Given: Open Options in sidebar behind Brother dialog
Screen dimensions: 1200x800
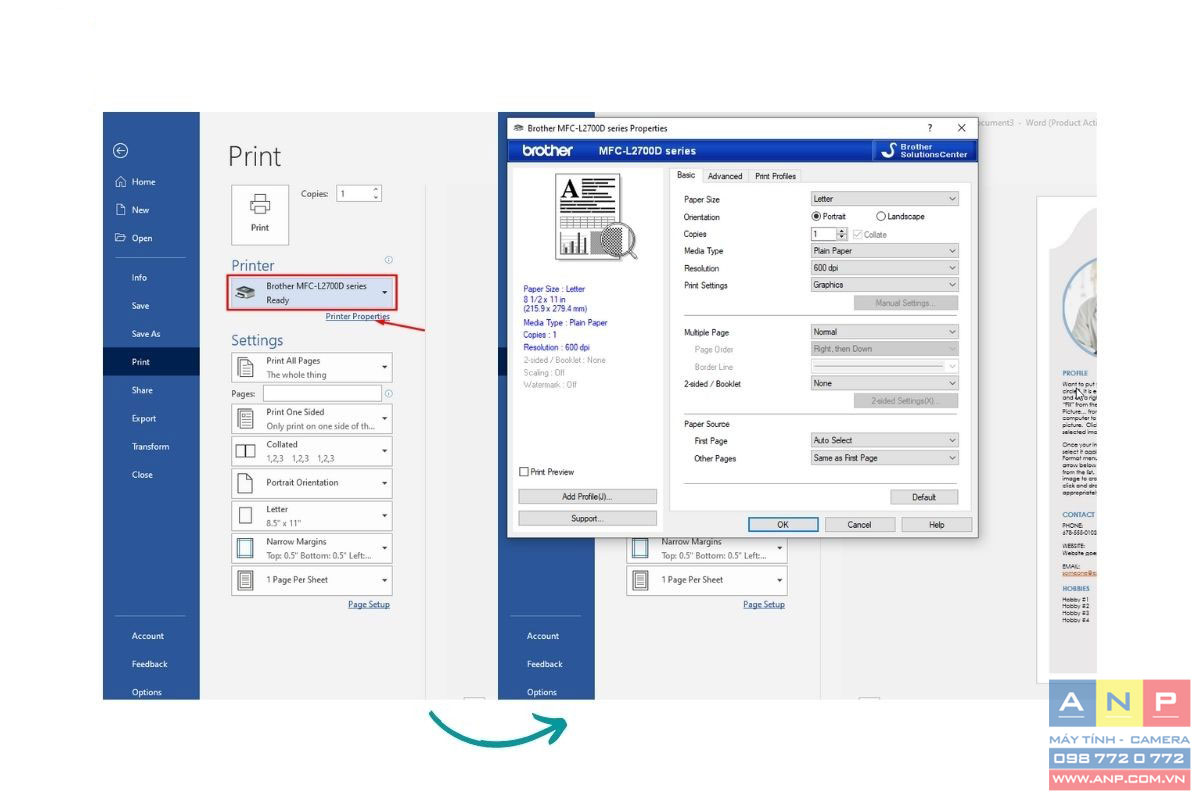Looking at the screenshot, I should click(542, 692).
